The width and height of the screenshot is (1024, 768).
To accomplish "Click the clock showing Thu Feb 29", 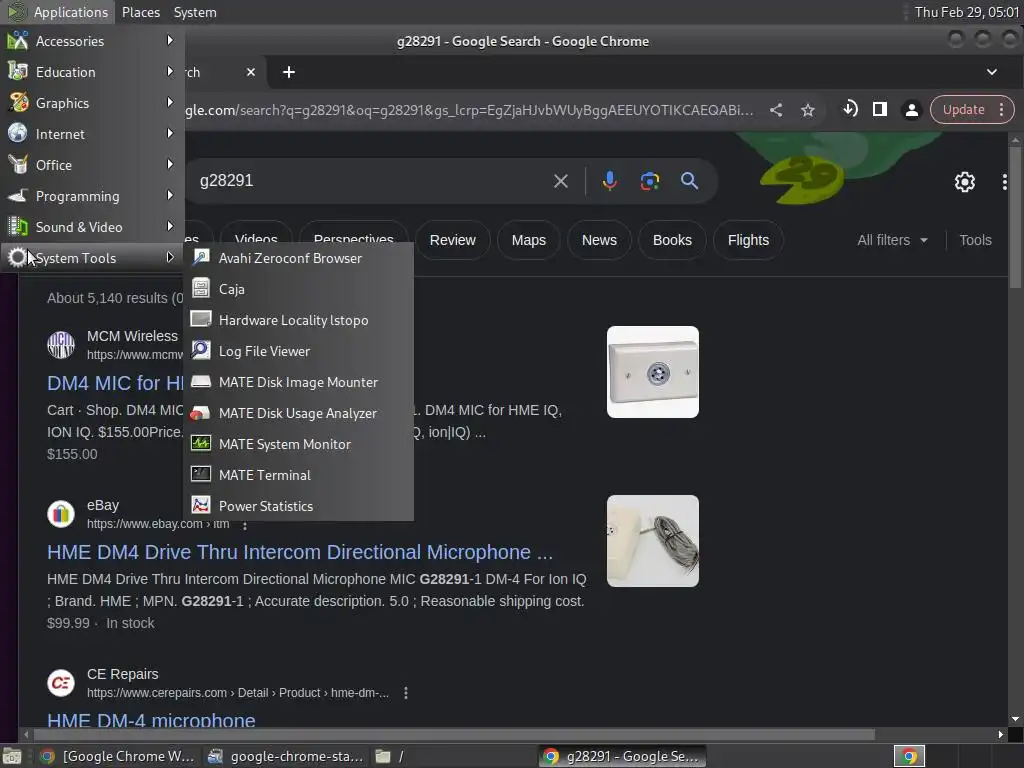I will [x=966, y=12].
